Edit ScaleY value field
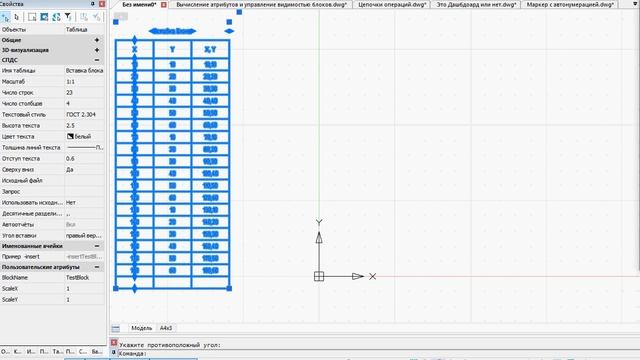This screenshot has width=640, height=360. tap(84, 300)
